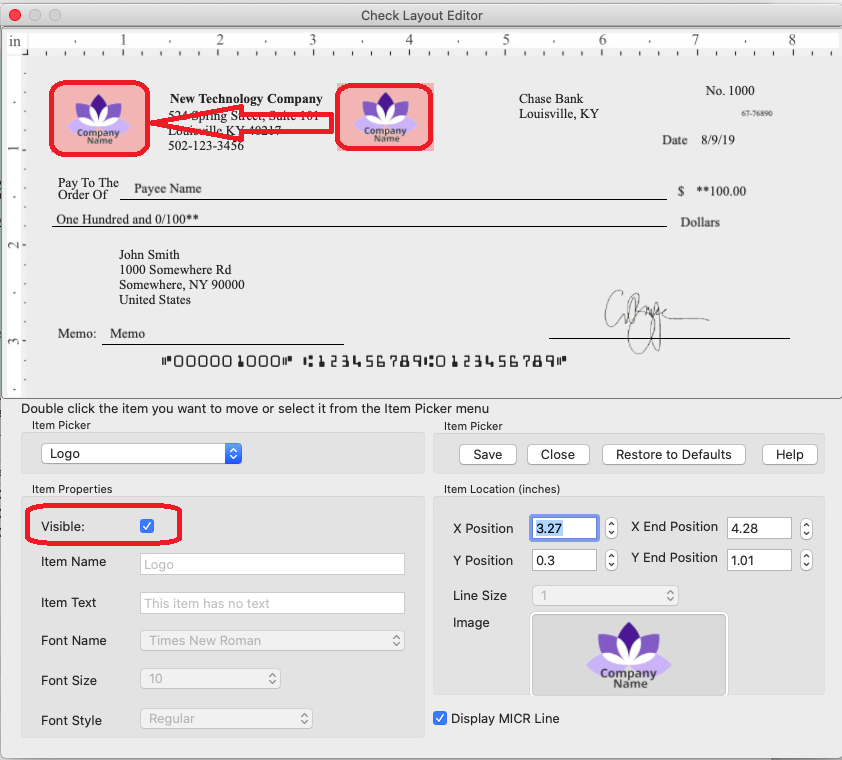The width and height of the screenshot is (842, 760).
Task: Open Help from the Item Picker panel
Action: click(x=789, y=454)
